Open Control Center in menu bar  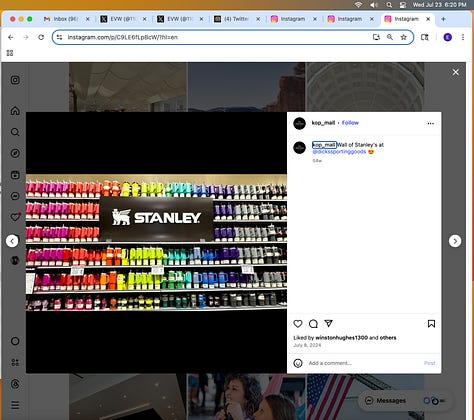pyautogui.click(x=403, y=5)
